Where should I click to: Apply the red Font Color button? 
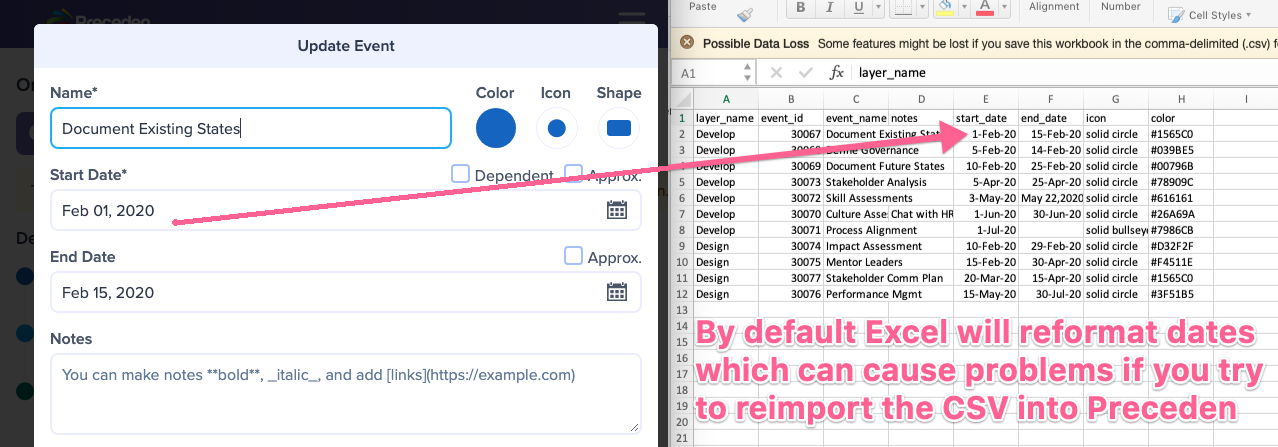(x=985, y=7)
